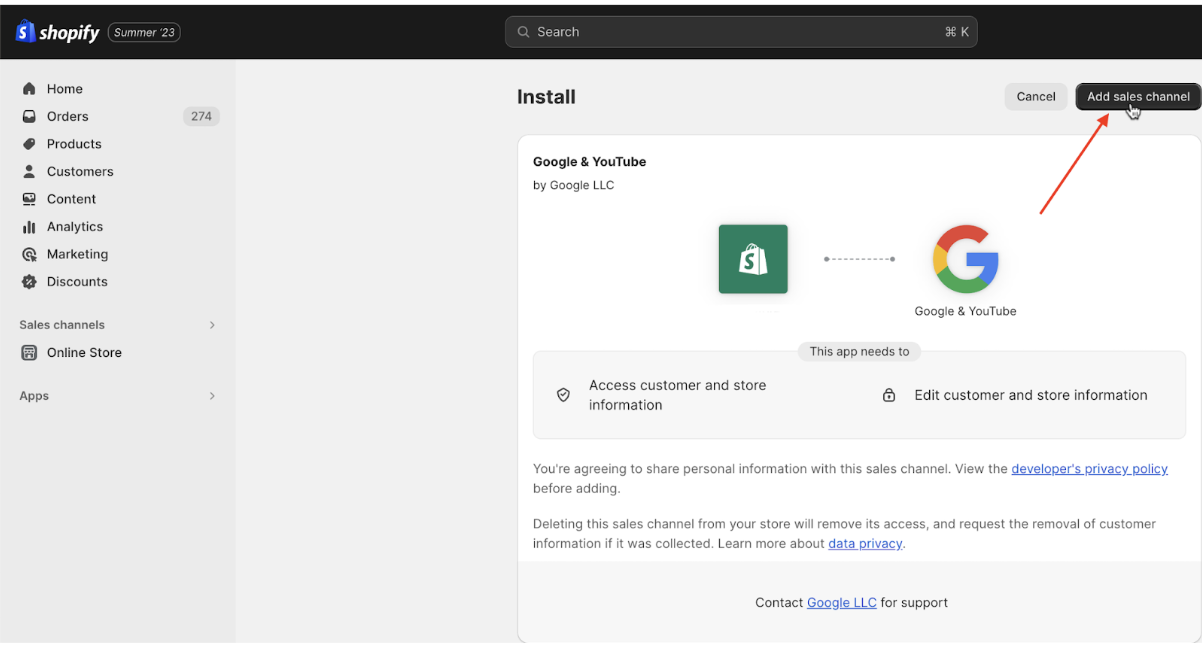The height and width of the screenshot is (646, 1202).
Task: Open Online Store sales channel
Action: pos(84,353)
